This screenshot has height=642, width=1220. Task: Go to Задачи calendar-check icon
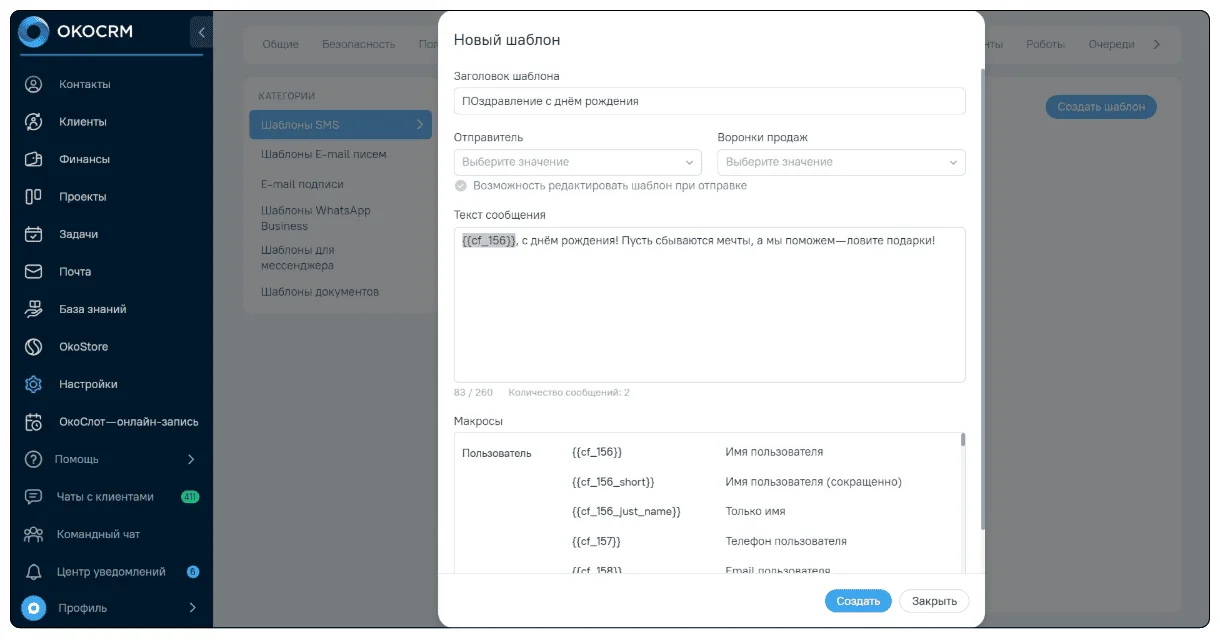[x=33, y=234]
